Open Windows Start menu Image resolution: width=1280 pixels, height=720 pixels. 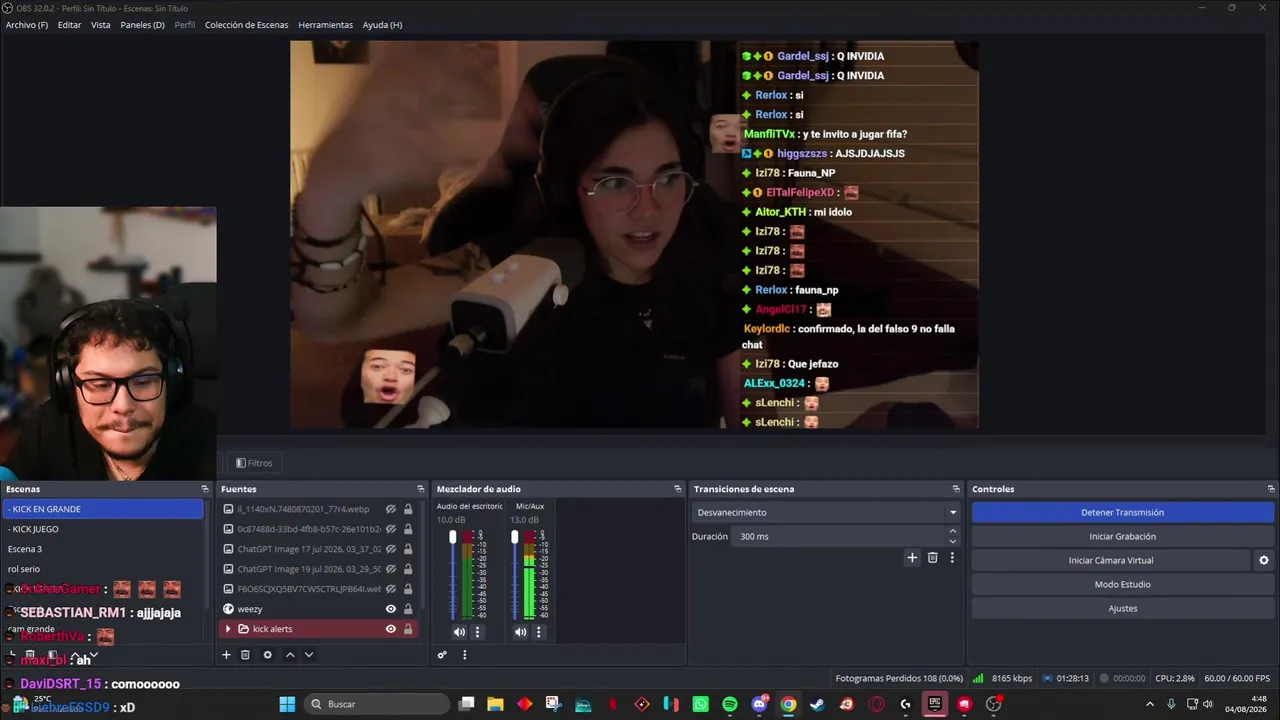pos(287,704)
